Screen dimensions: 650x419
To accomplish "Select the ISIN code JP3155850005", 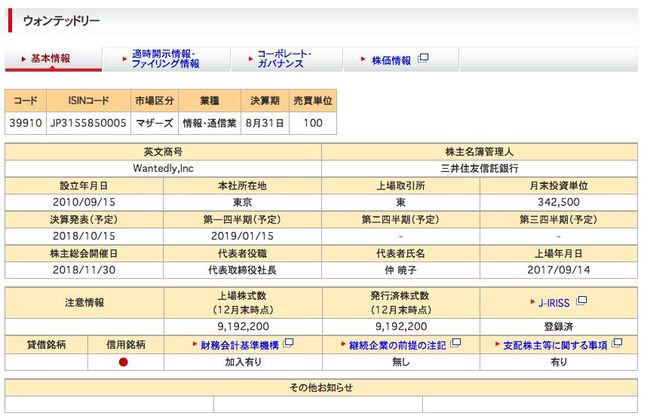I will [88, 123].
